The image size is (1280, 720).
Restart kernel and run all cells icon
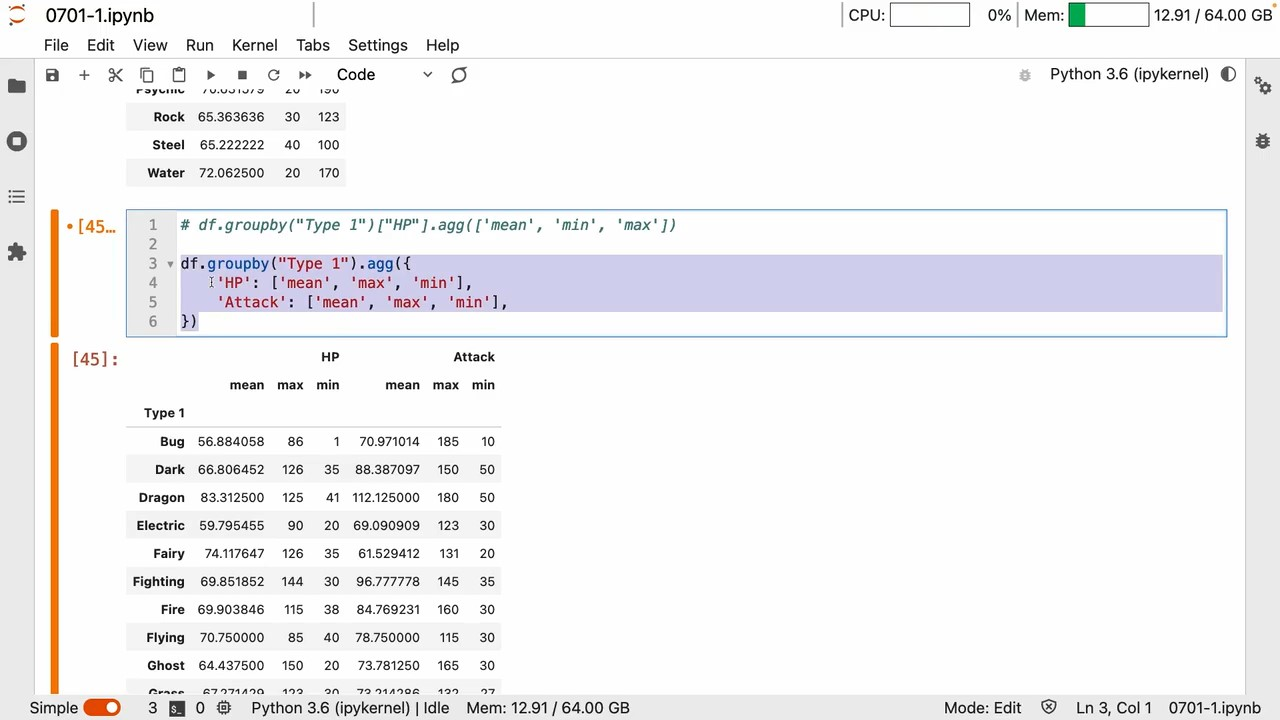[x=305, y=75]
